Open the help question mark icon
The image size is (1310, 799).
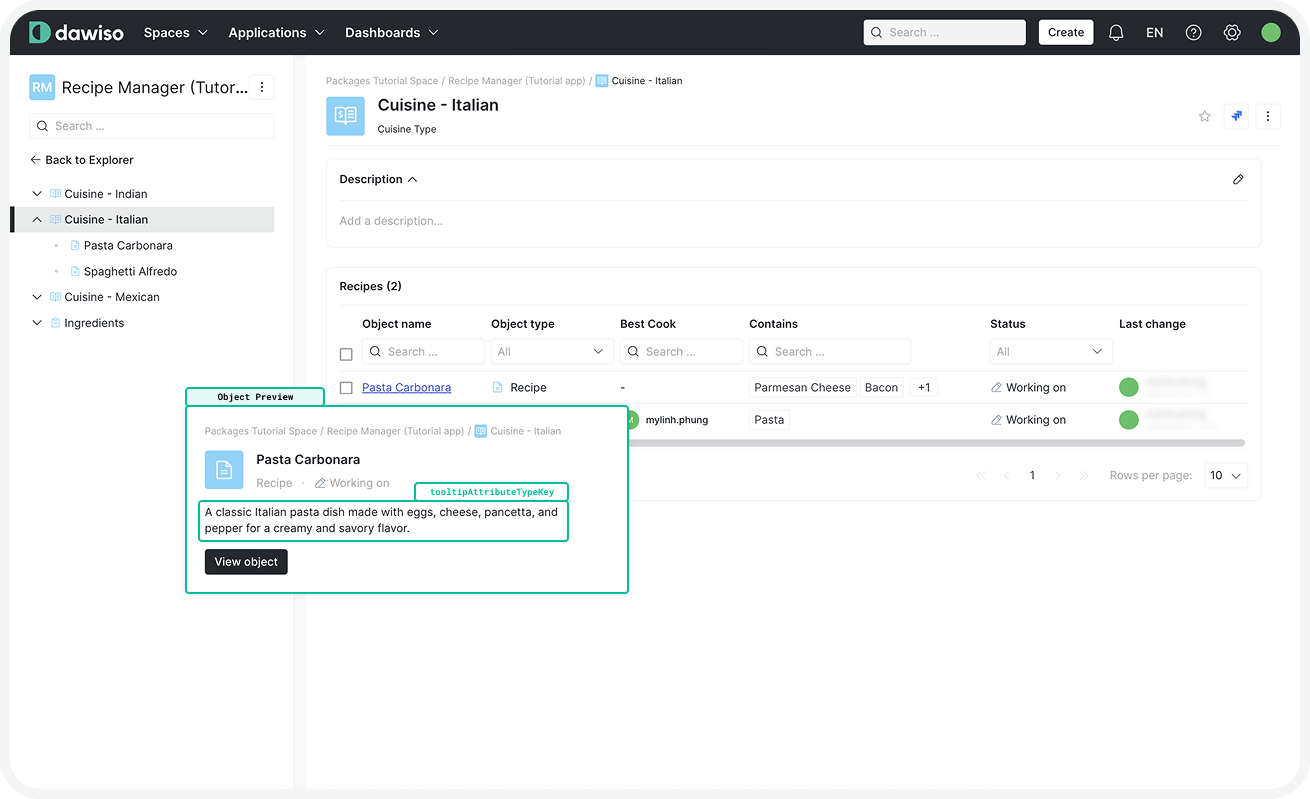pos(1193,33)
